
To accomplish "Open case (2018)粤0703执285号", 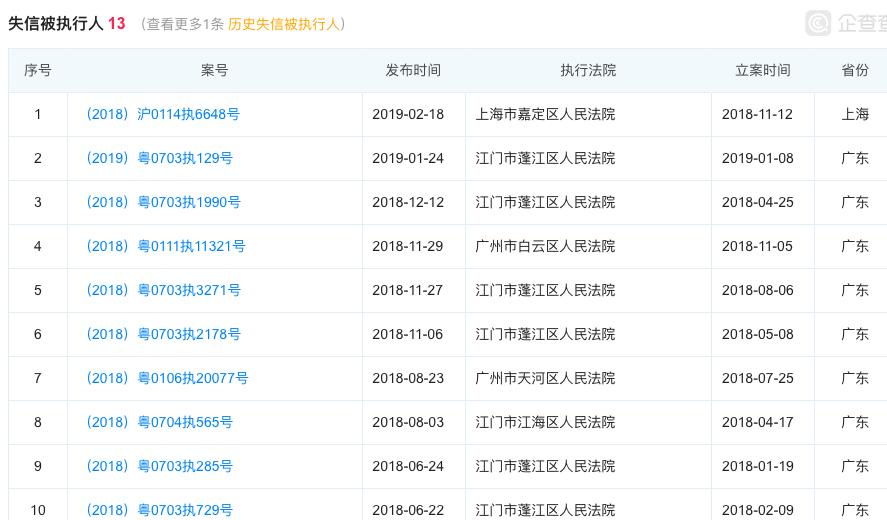I will point(159,466).
